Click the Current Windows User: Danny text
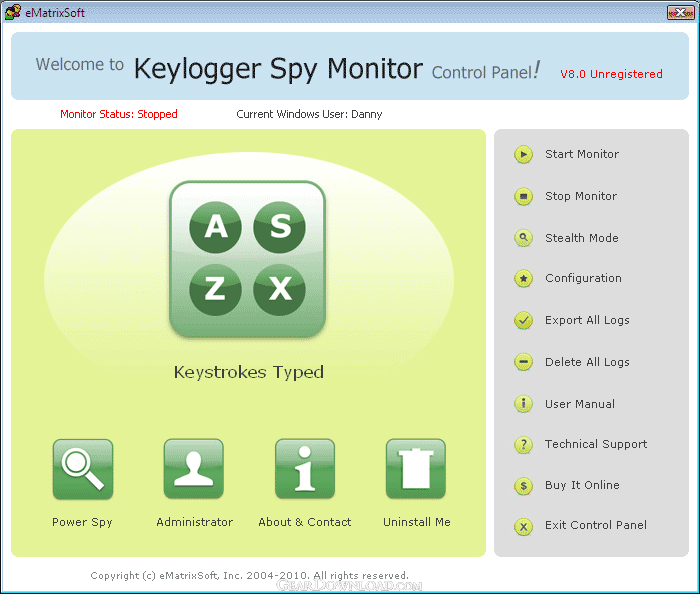This screenshot has width=700, height=594. click(309, 114)
